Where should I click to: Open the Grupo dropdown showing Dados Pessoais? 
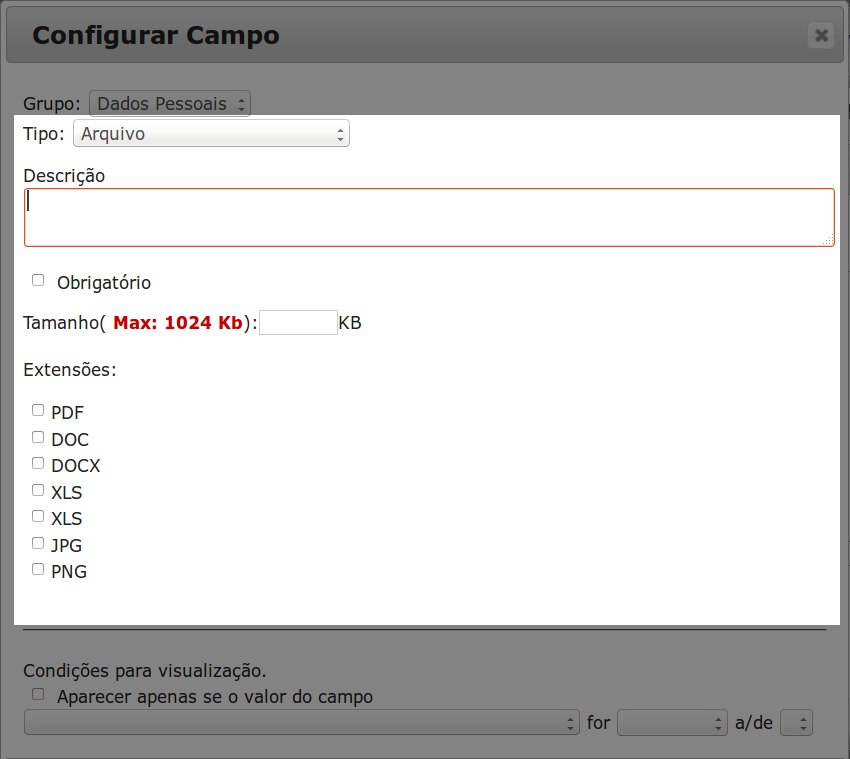click(x=170, y=103)
